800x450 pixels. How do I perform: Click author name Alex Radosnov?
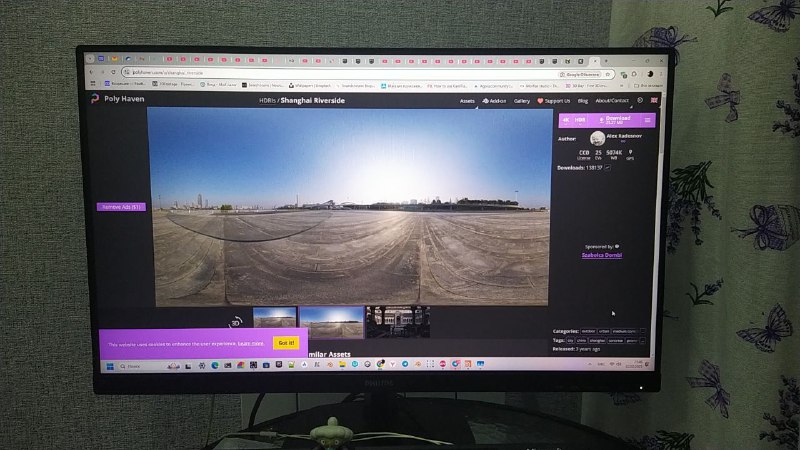623,136
